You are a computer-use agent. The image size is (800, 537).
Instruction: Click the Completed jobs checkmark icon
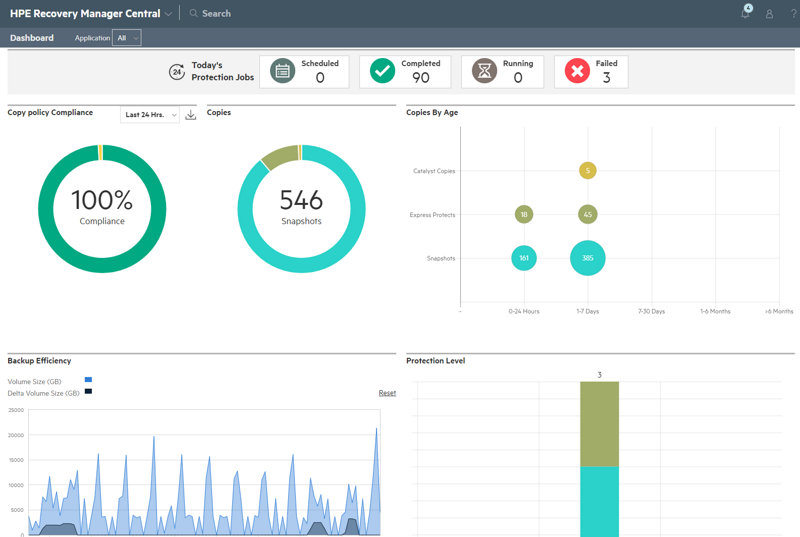pos(382,71)
